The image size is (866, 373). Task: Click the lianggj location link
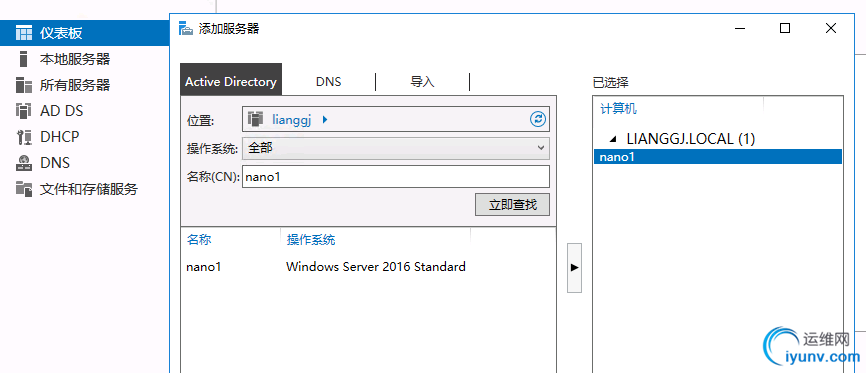(x=292, y=119)
